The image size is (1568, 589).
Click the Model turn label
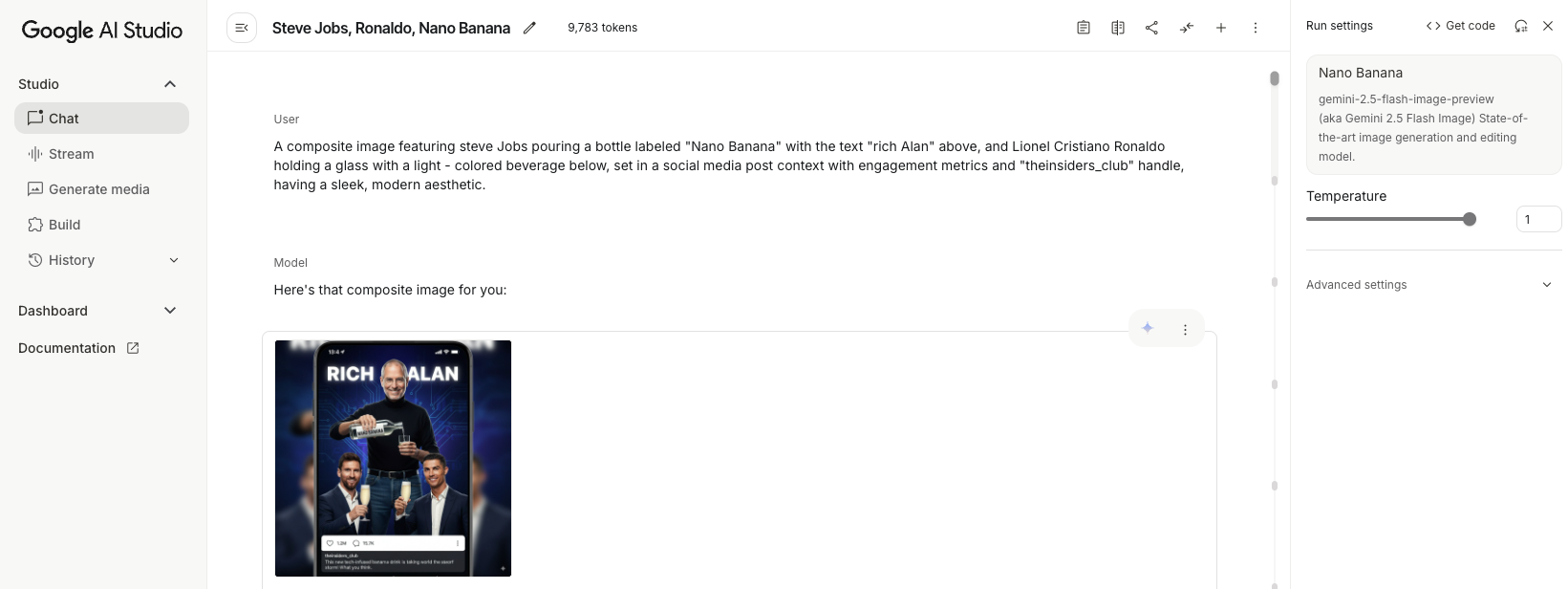(x=290, y=263)
